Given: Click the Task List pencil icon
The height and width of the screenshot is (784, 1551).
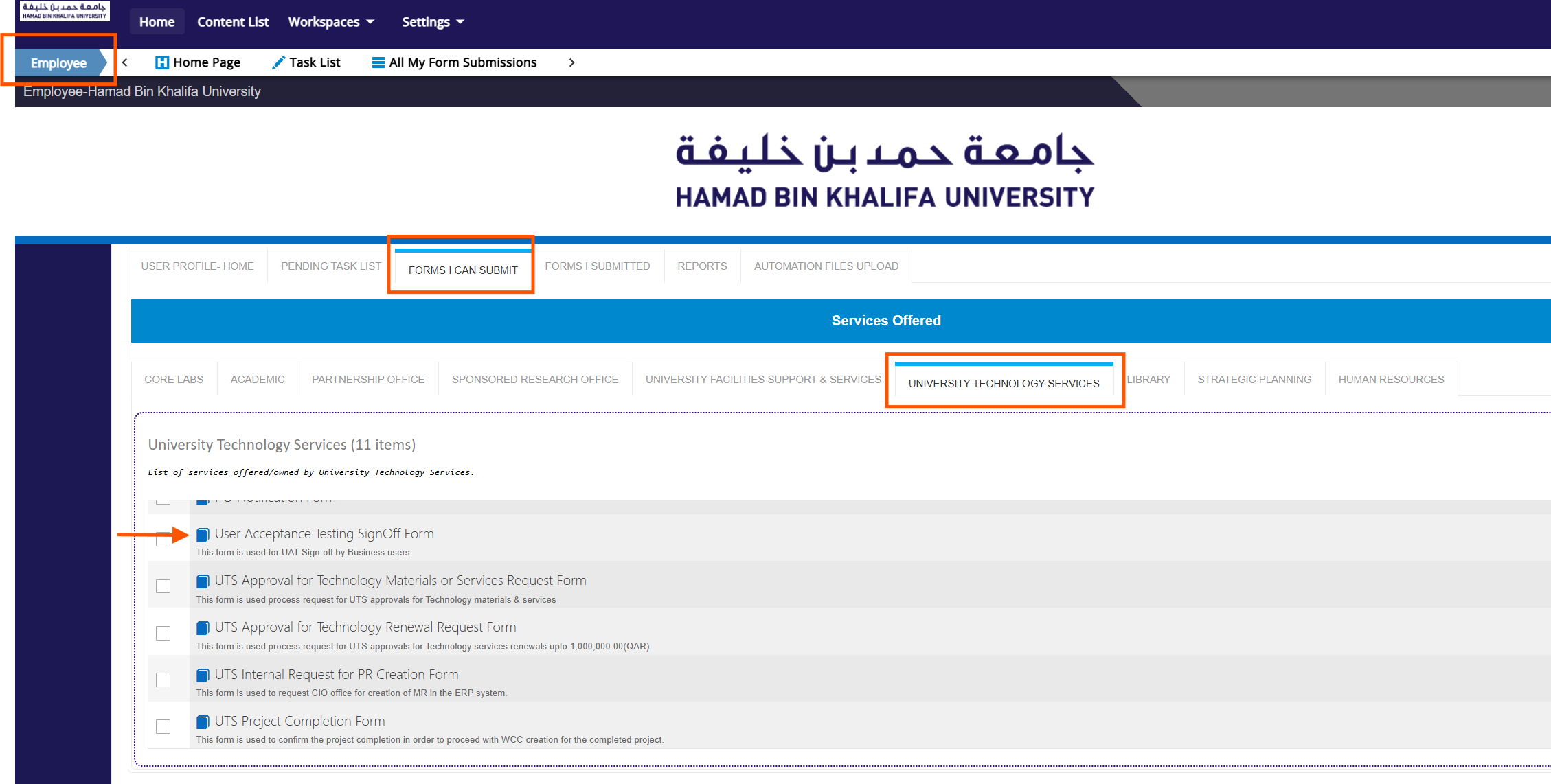Looking at the screenshot, I should pos(278,62).
